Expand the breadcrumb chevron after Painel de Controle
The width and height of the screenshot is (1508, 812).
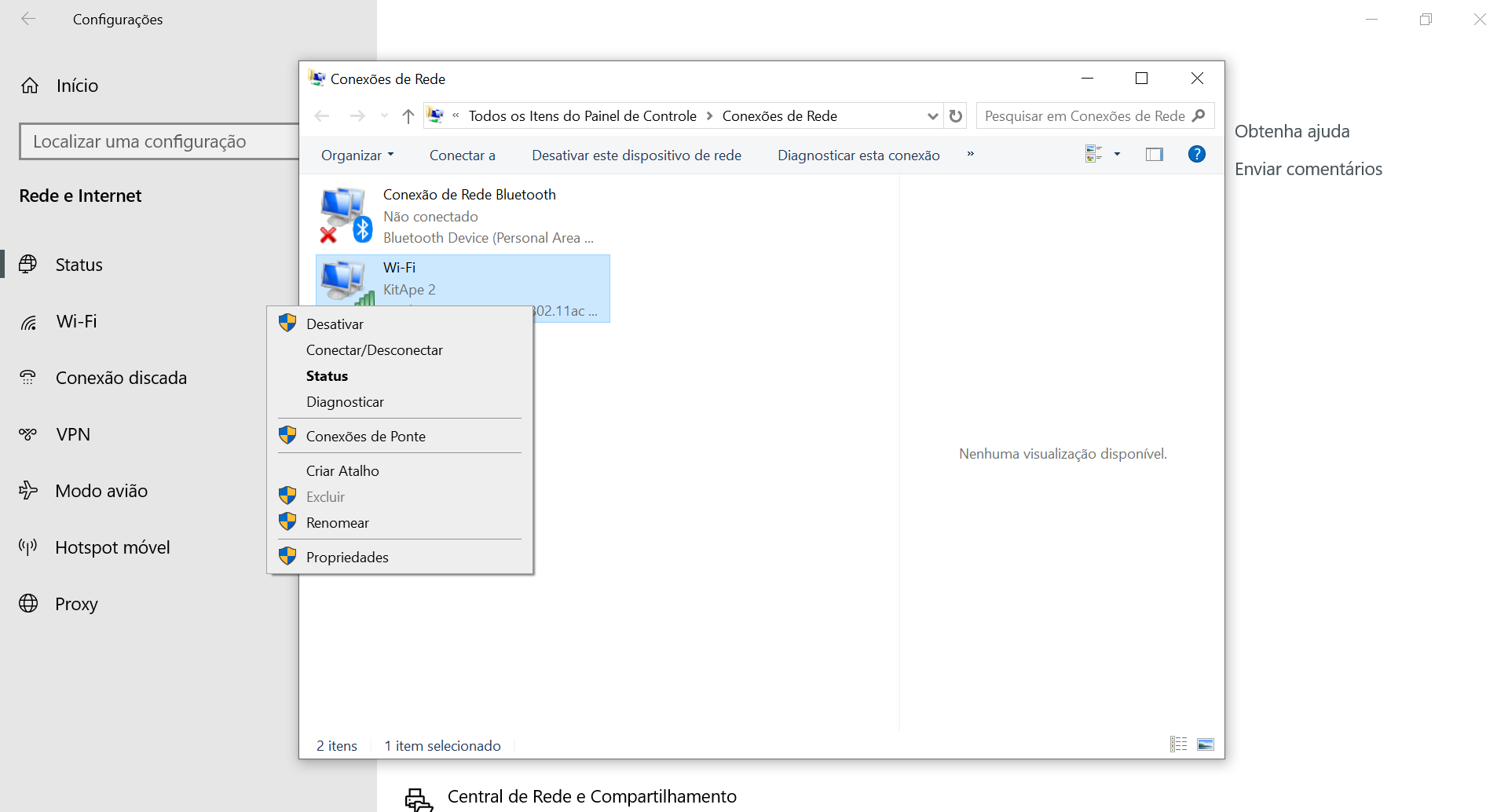click(709, 116)
